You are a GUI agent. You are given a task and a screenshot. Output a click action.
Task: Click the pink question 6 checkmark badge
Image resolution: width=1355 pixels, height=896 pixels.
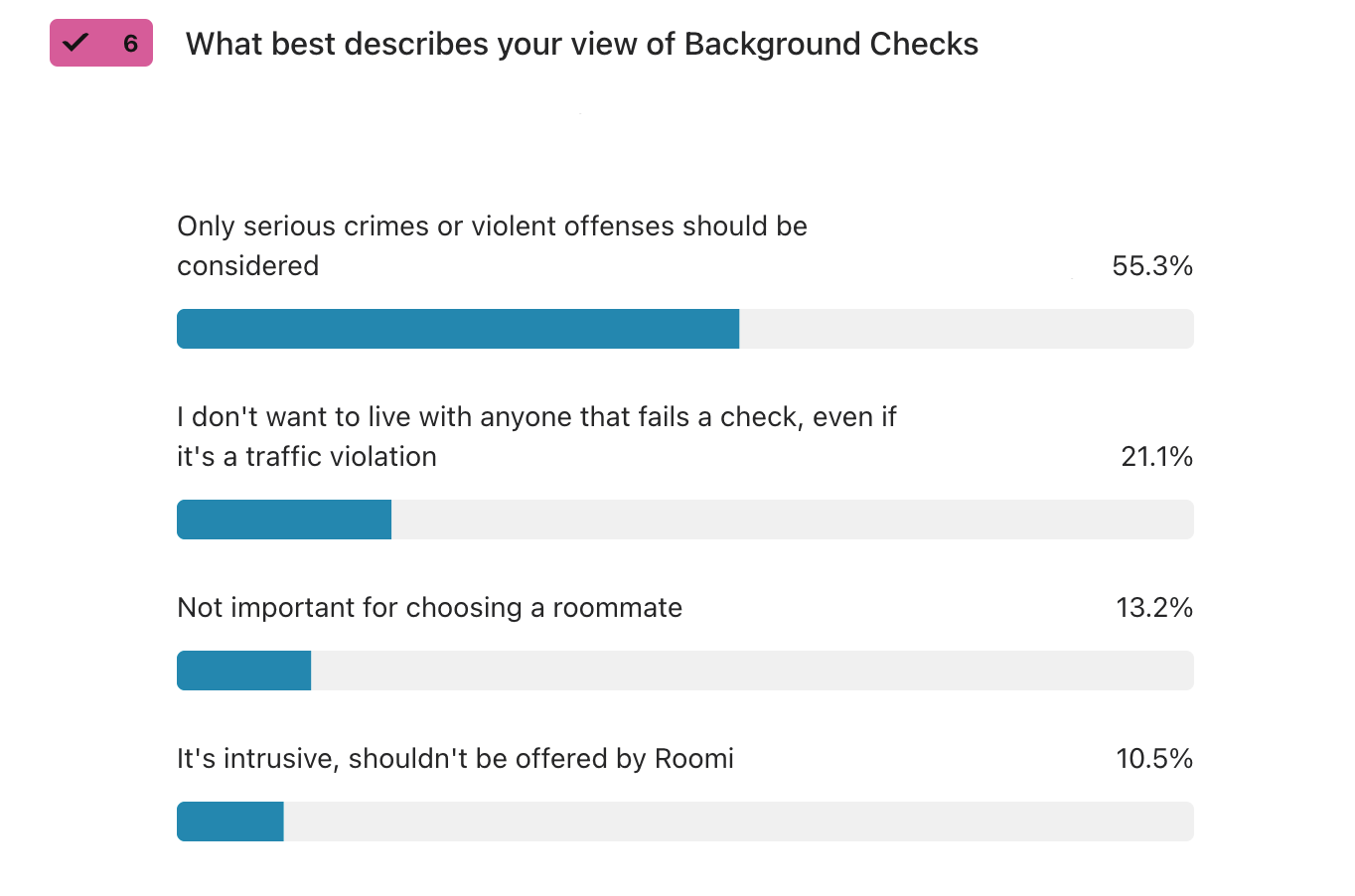pyautogui.click(x=101, y=43)
